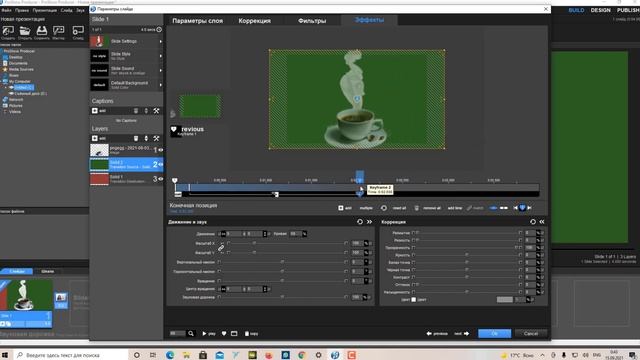
Task: Click the Save (Сохранить) toolbar icon
Action: [42, 31]
